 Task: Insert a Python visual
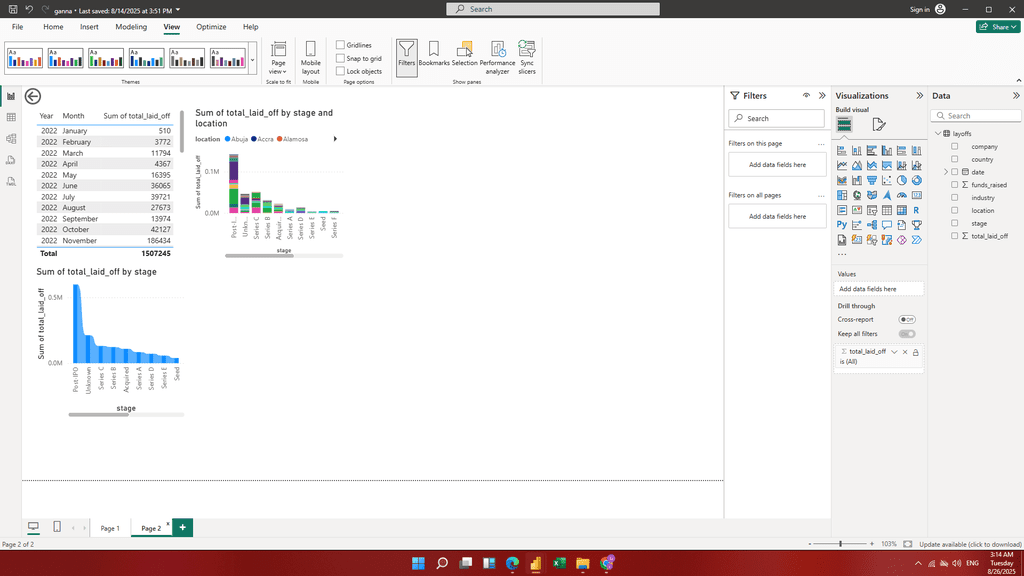(842, 225)
